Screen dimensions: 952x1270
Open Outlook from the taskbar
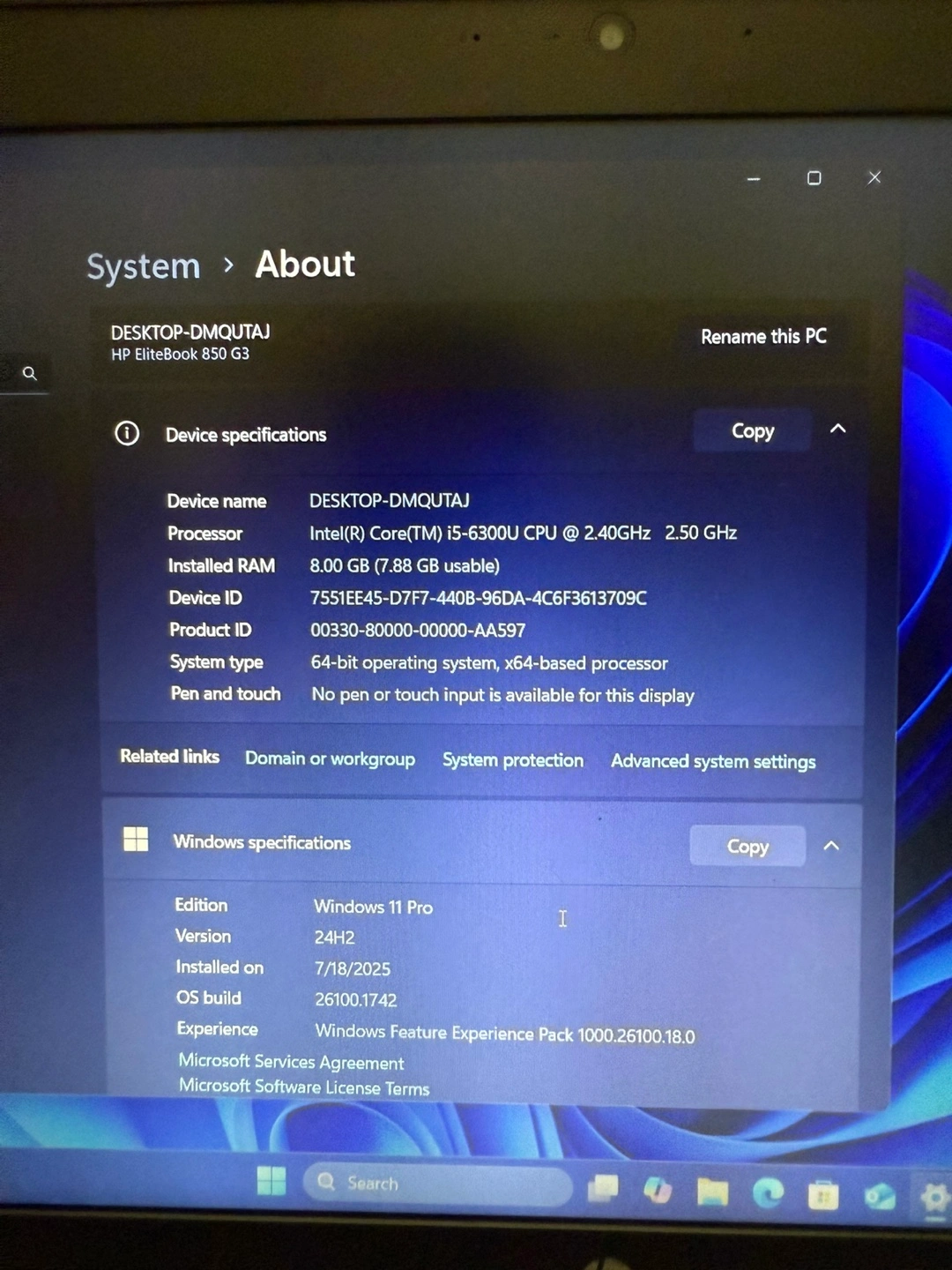[x=880, y=1196]
